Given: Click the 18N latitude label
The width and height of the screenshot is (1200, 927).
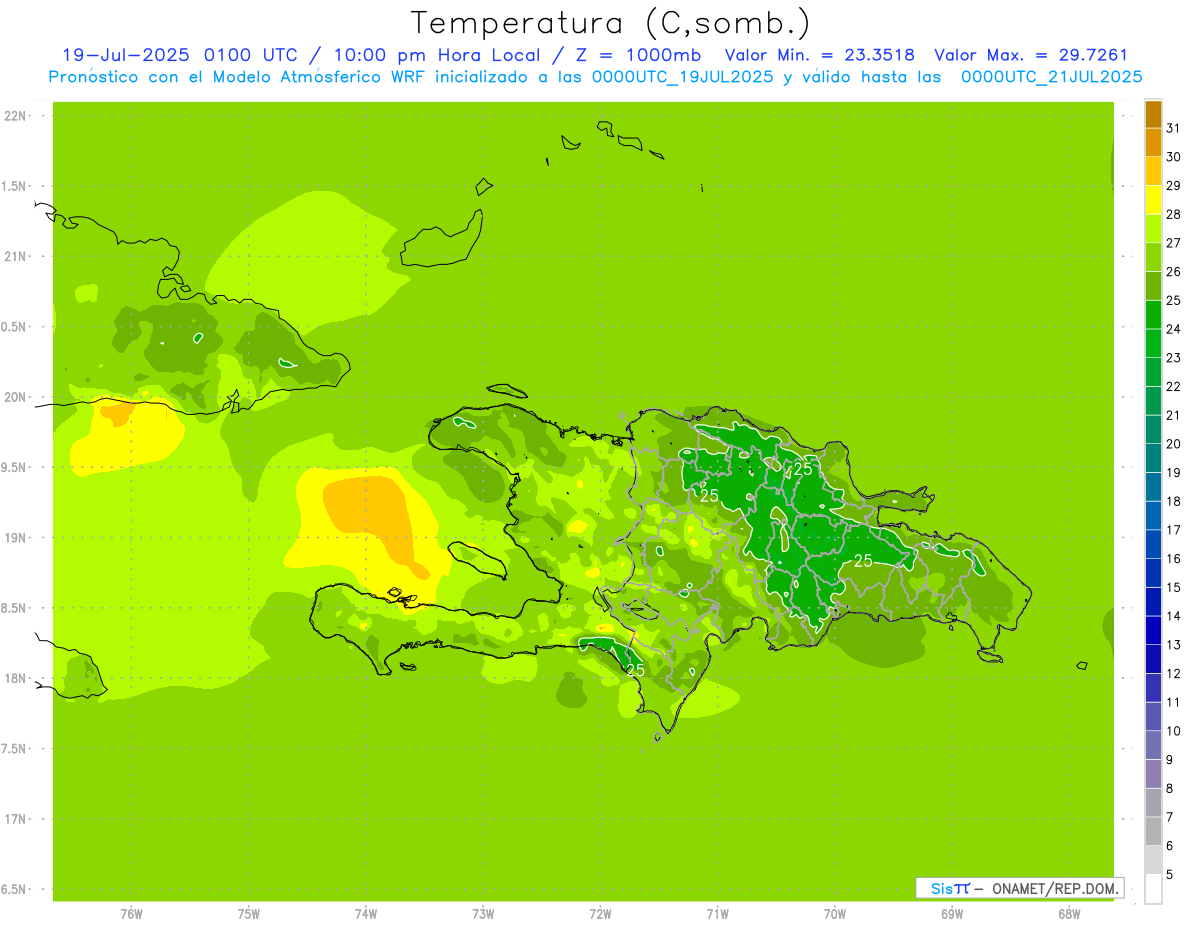Looking at the screenshot, I should click(16, 679).
